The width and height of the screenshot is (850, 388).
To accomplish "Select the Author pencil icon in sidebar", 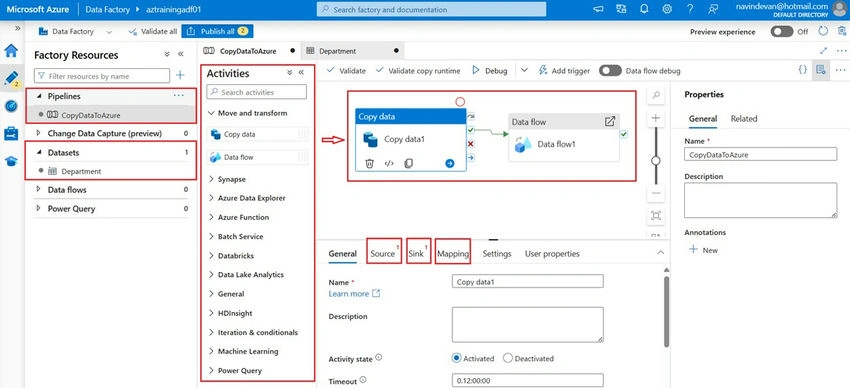I will pyautogui.click(x=11, y=78).
